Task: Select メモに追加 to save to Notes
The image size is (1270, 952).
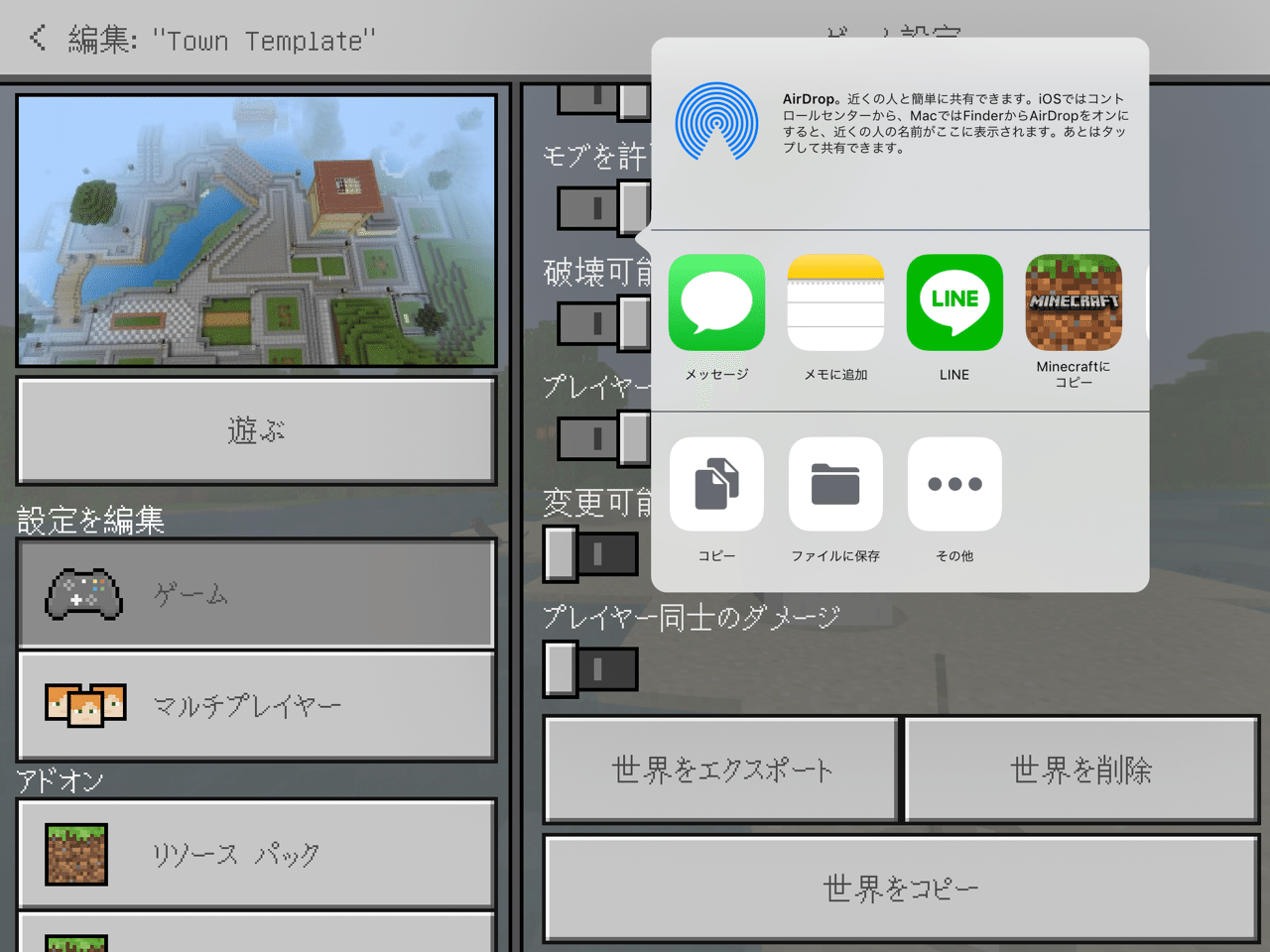Action: tap(835, 302)
